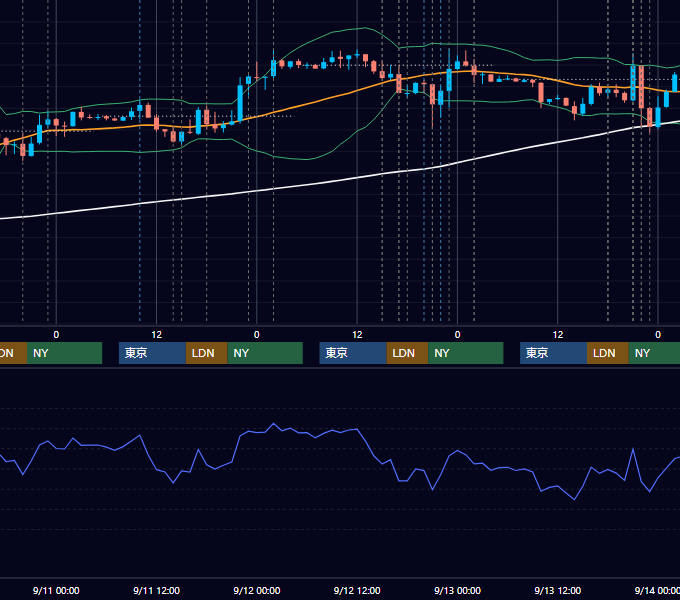This screenshot has width=680, height=600.
Task: Click the '0' hour label above 9/13 00:00
Action: point(458,335)
